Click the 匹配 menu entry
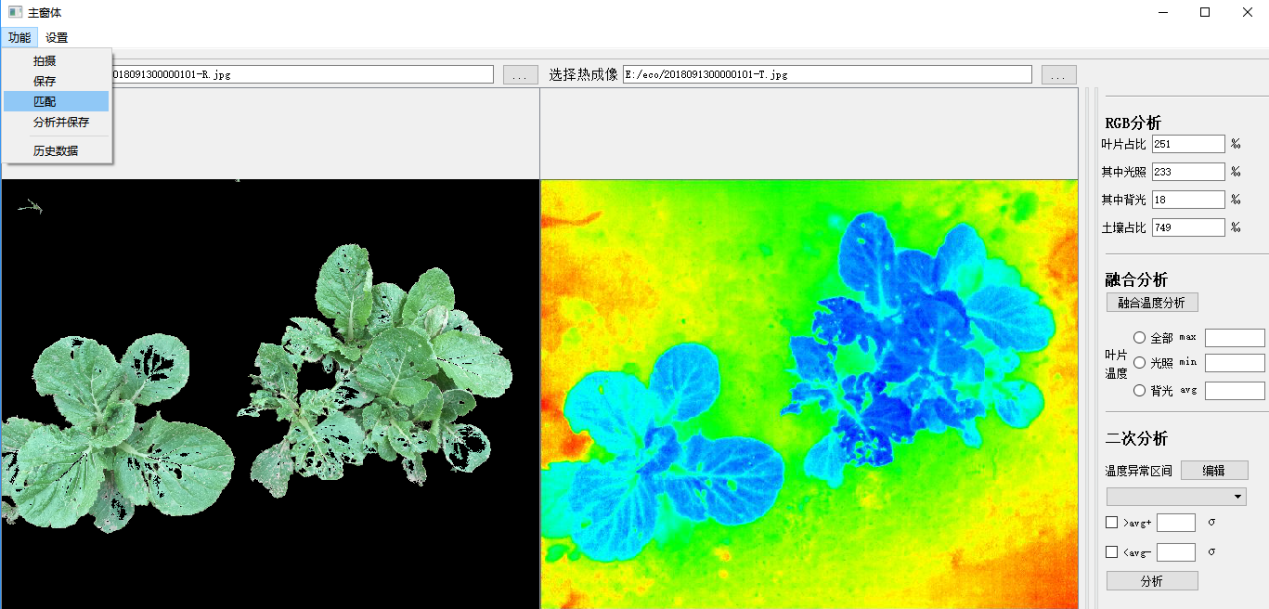 coord(45,101)
